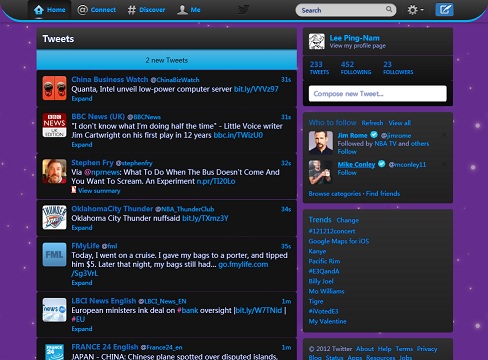Change the Trends location
The image size is (488, 360).
348,220
